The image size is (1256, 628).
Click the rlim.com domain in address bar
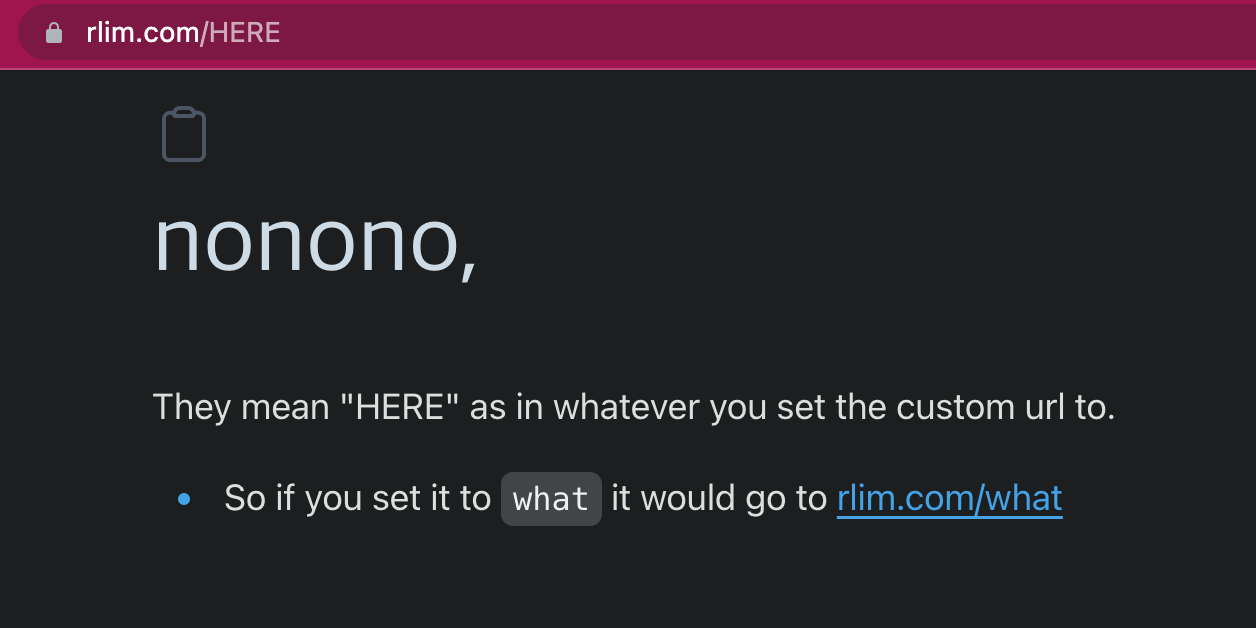point(143,33)
